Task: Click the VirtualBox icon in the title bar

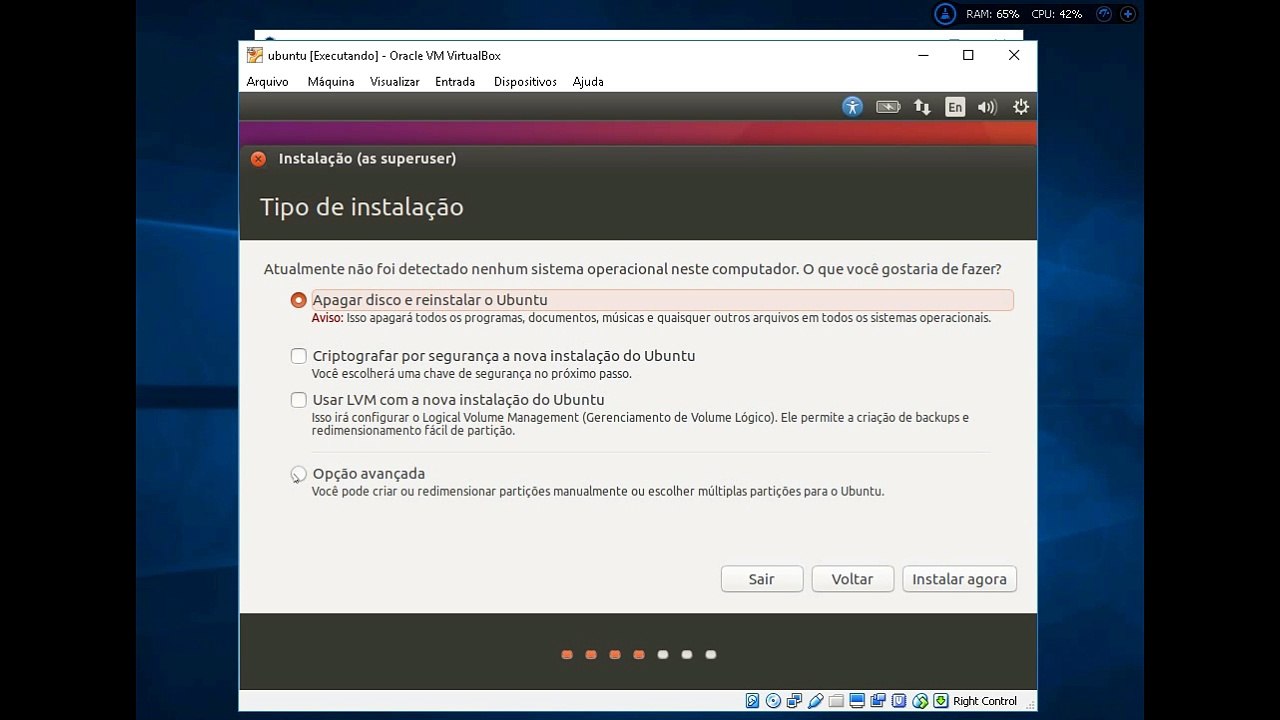Action: coord(255,56)
